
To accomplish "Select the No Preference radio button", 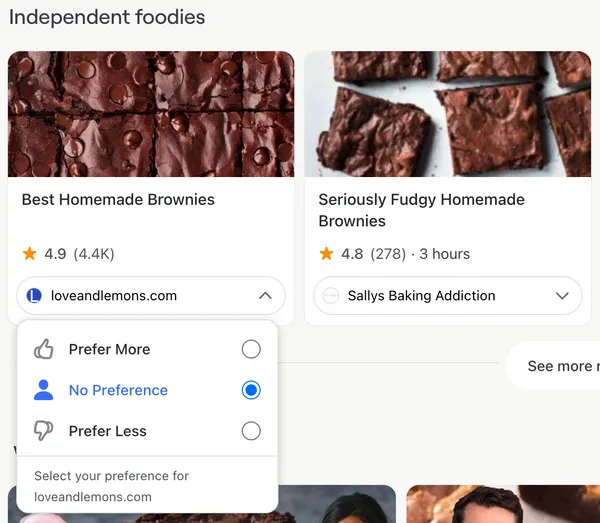I will (251, 390).
